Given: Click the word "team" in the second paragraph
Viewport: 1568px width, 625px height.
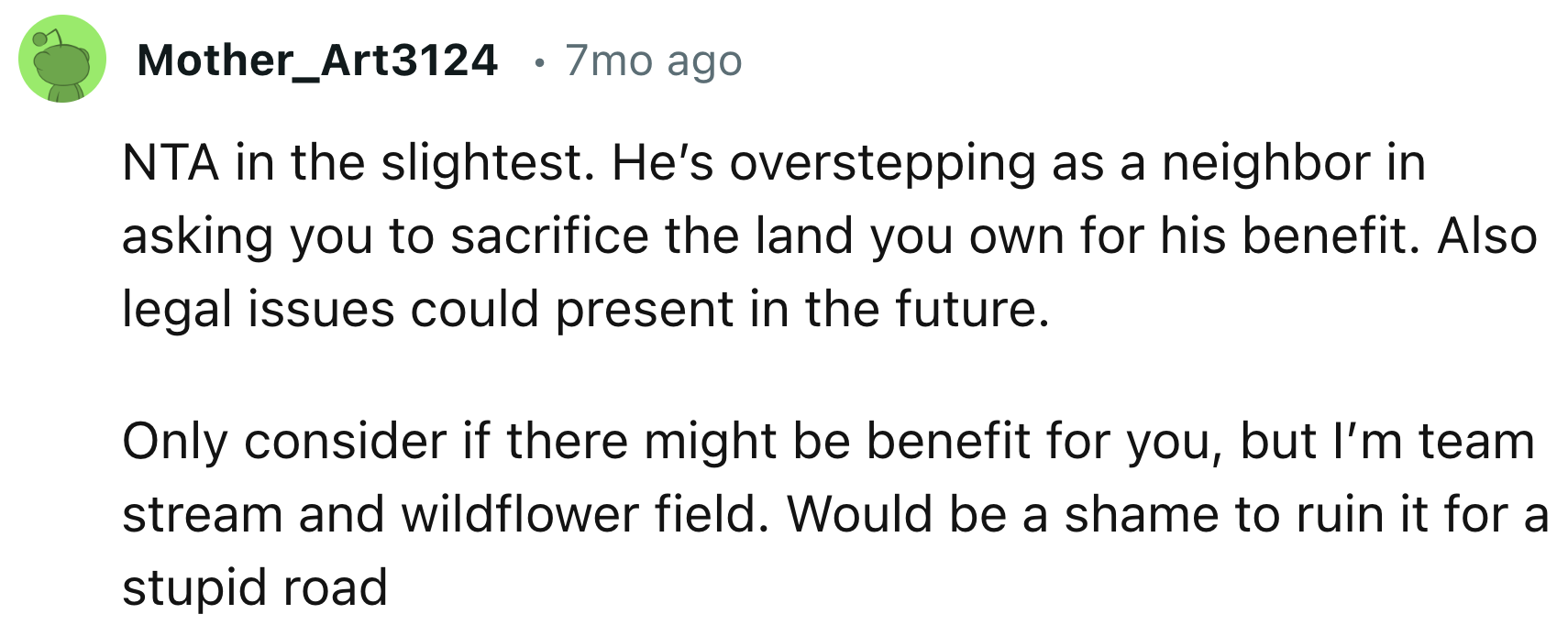Looking at the screenshot, I should point(1476,442).
